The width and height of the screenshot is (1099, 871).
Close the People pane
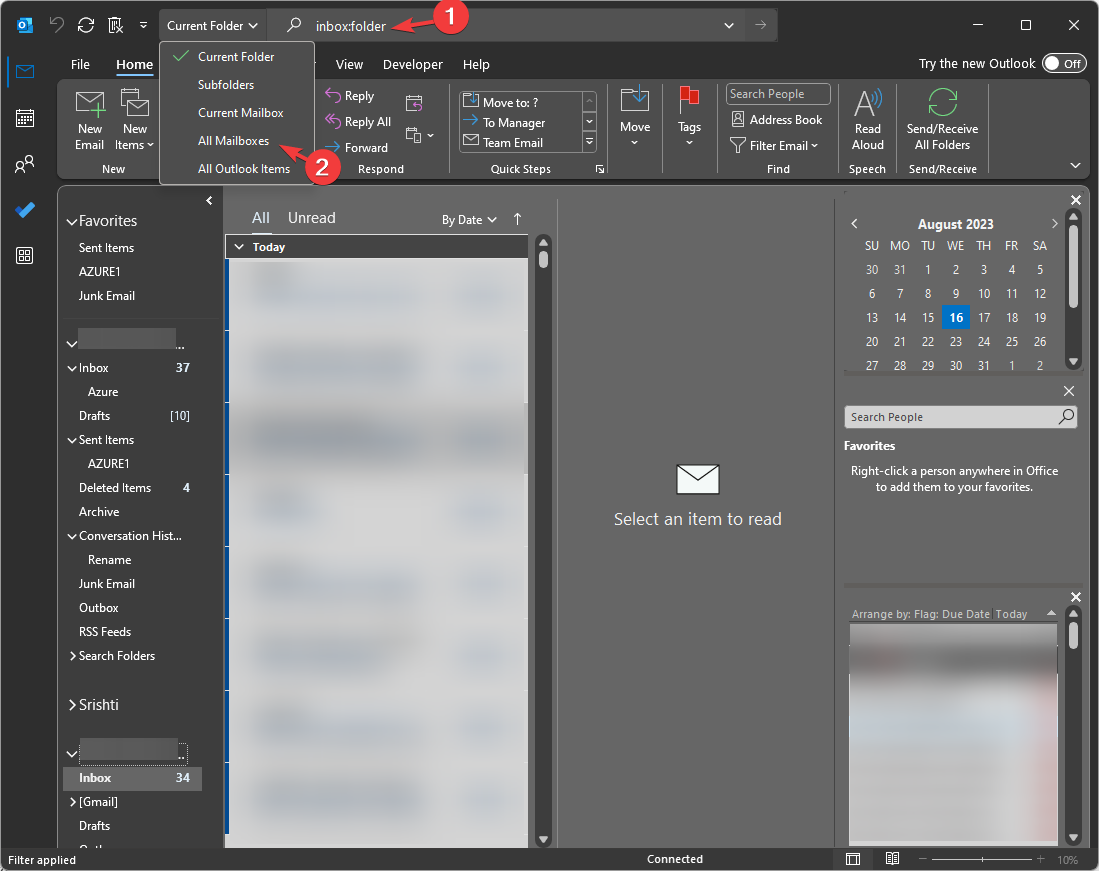tap(1069, 391)
